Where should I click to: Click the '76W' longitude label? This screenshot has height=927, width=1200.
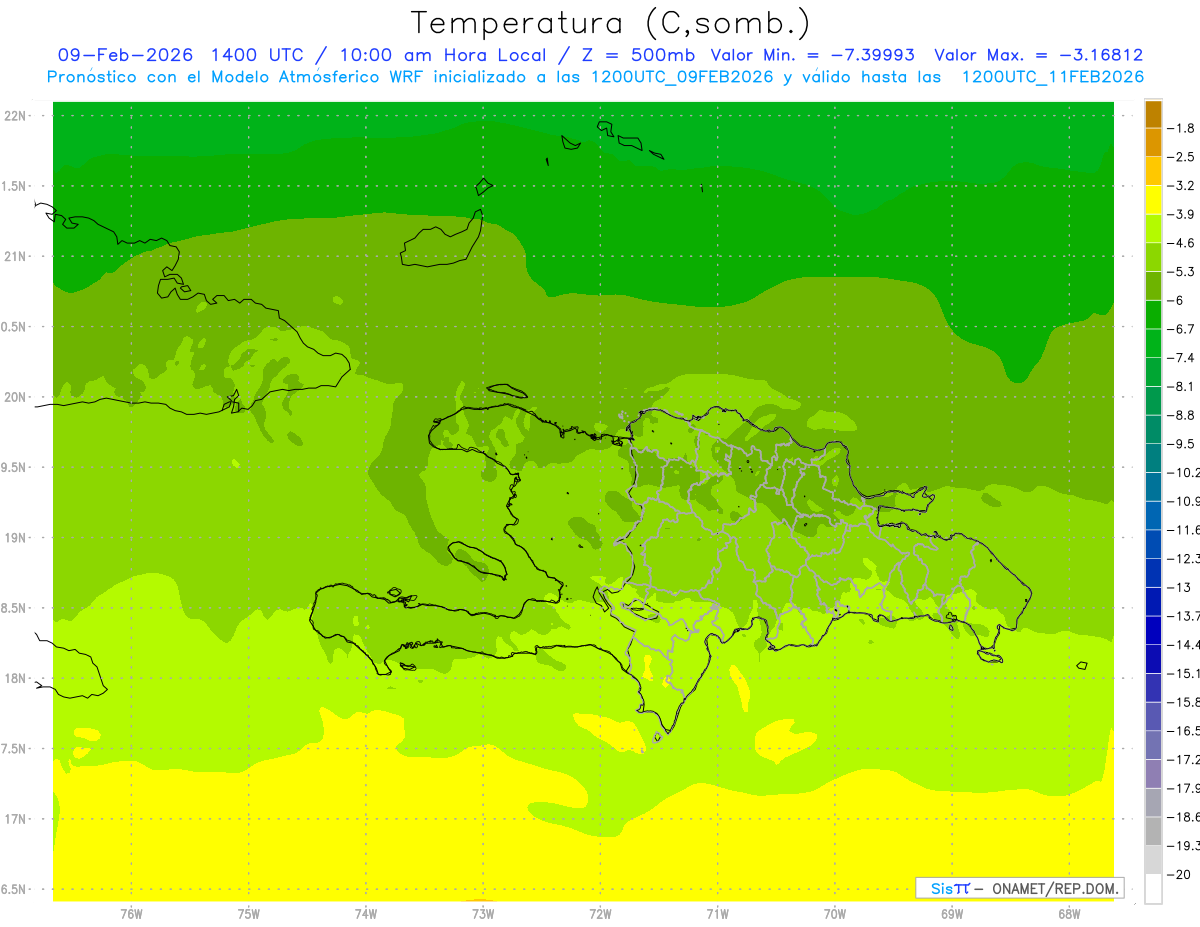coord(131,914)
